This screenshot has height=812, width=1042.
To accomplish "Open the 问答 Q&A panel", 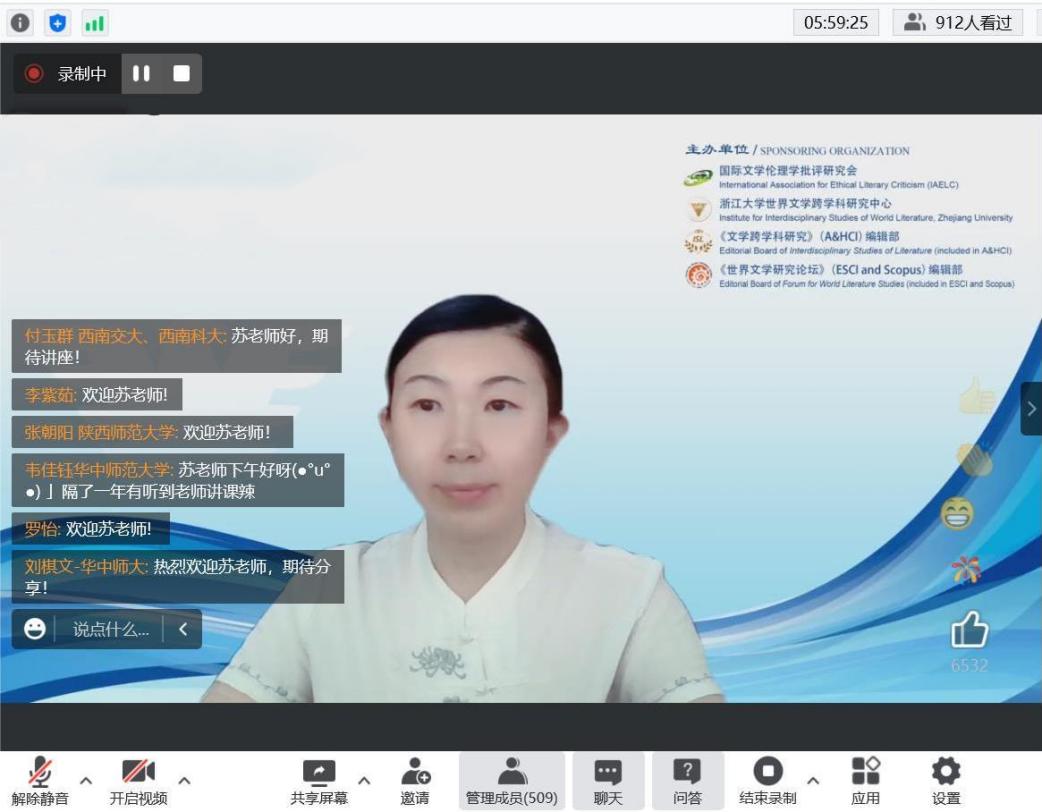I will click(687, 781).
